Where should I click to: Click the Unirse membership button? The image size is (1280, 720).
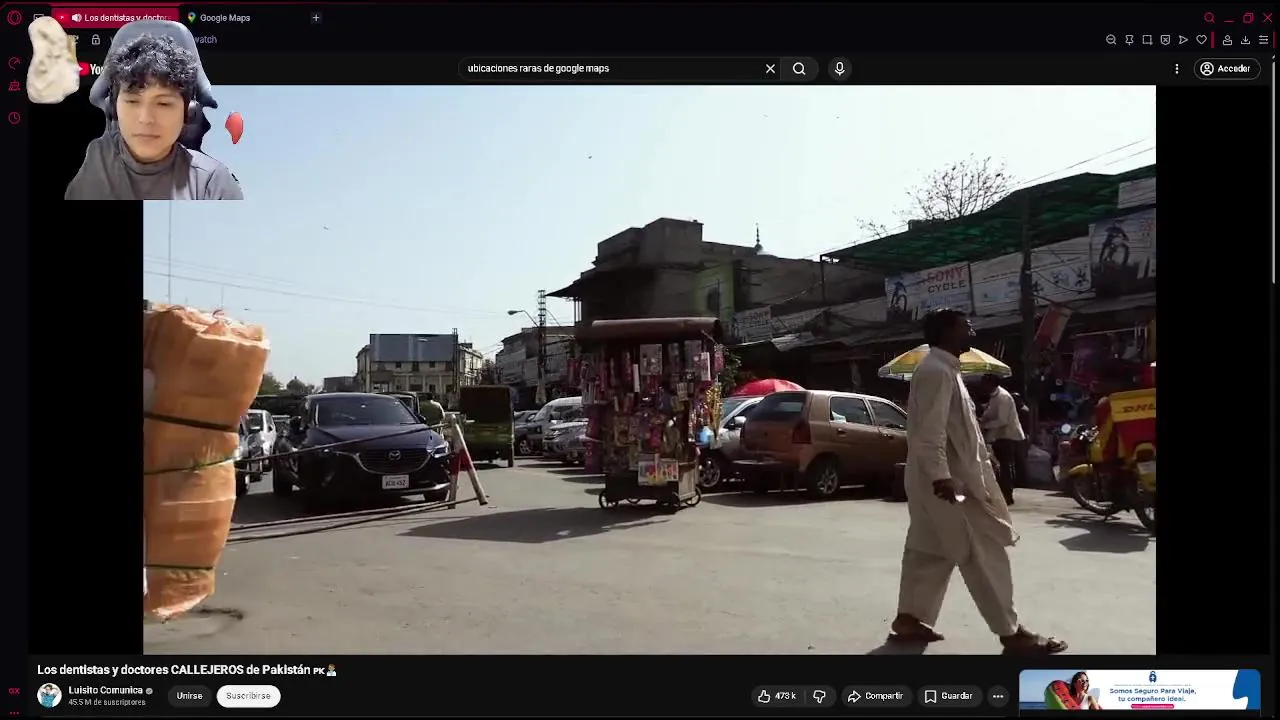(x=189, y=696)
